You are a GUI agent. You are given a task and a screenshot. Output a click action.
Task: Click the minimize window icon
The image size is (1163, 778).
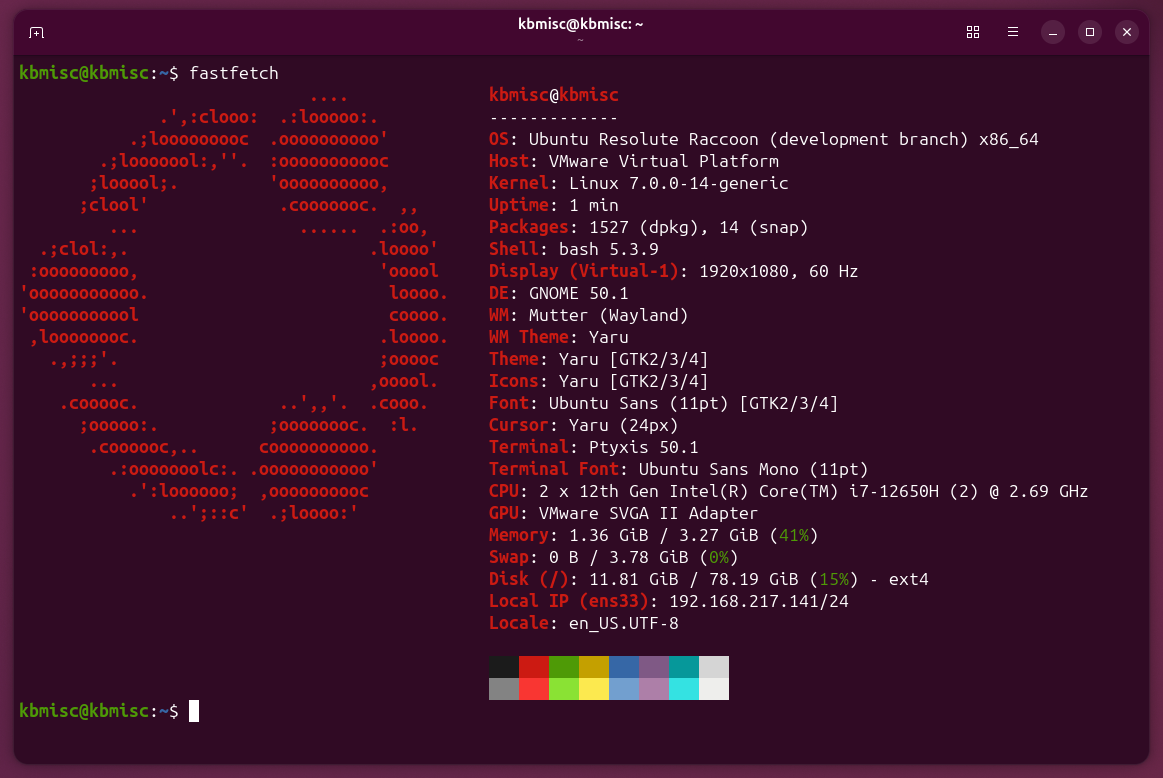tap(1051, 32)
